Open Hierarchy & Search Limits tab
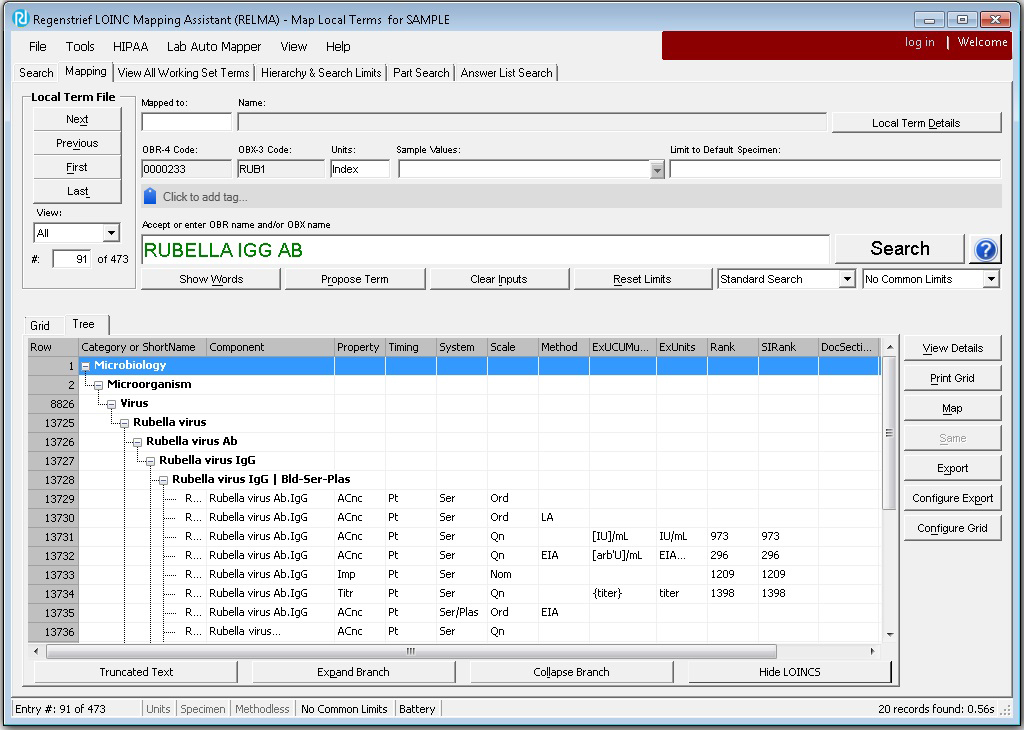The height and width of the screenshot is (730, 1024). [321, 72]
